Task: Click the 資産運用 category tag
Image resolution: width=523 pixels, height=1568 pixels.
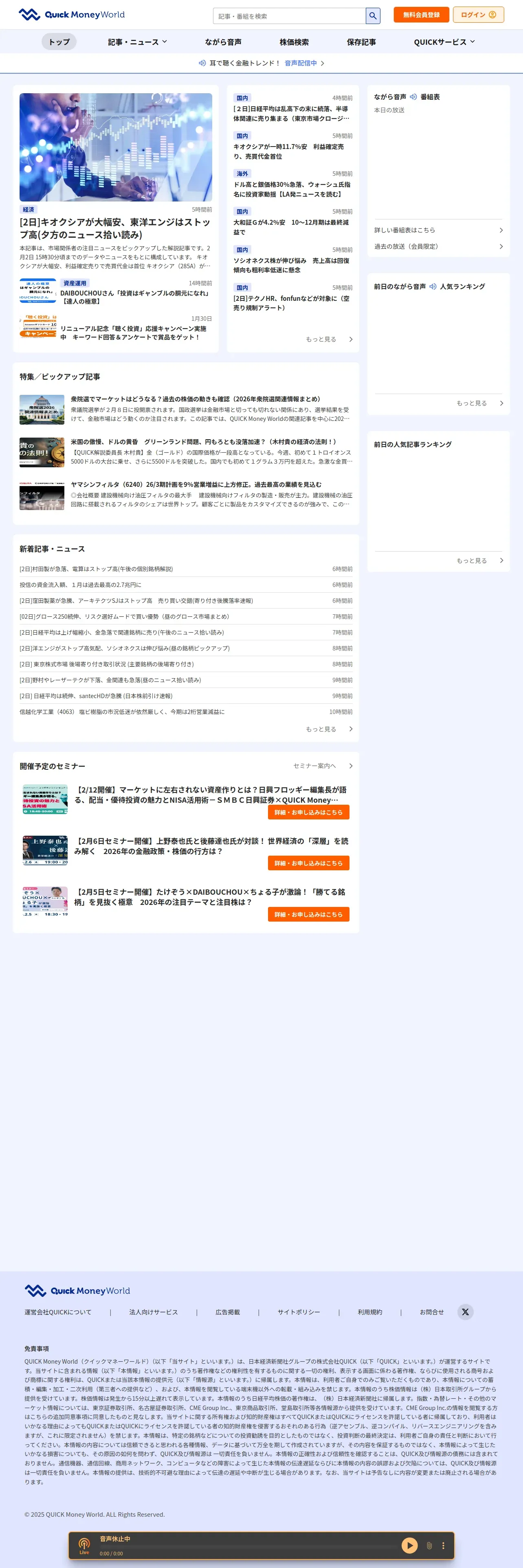Action: click(x=75, y=283)
